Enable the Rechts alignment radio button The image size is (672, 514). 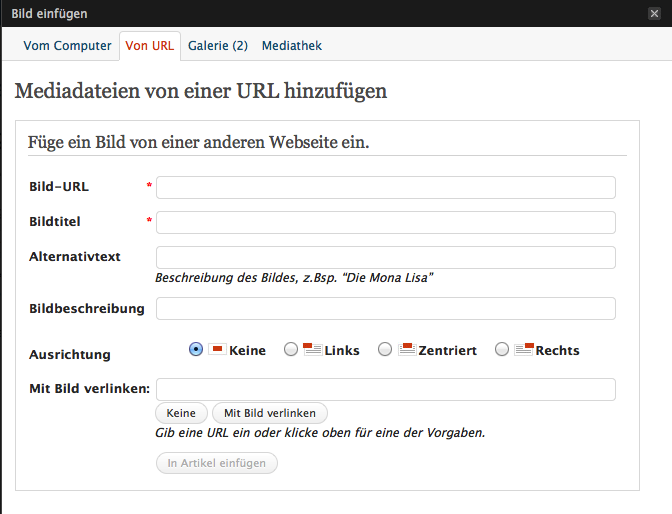(502, 350)
